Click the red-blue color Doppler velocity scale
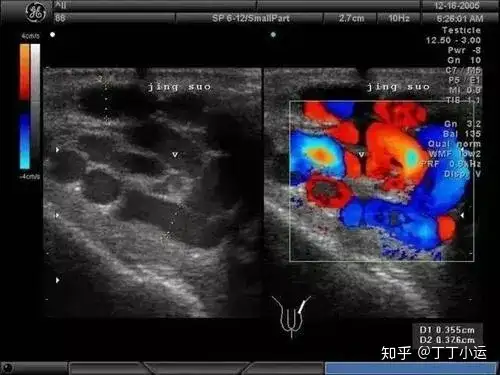Viewport: 500px width, 375px height. (25, 107)
